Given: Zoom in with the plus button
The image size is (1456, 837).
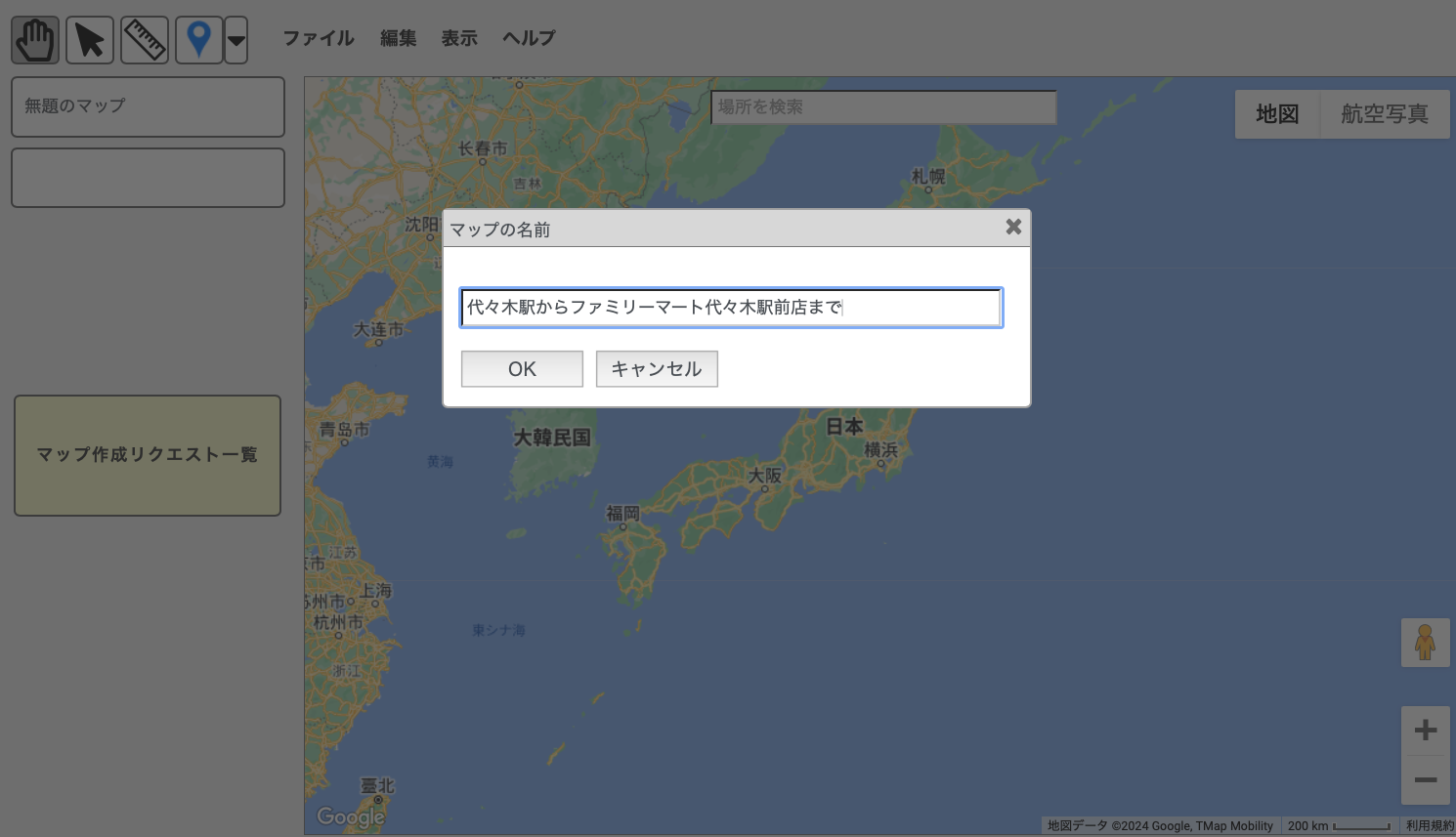Looking at the screenshot, I should click(x=1425, y=731).
